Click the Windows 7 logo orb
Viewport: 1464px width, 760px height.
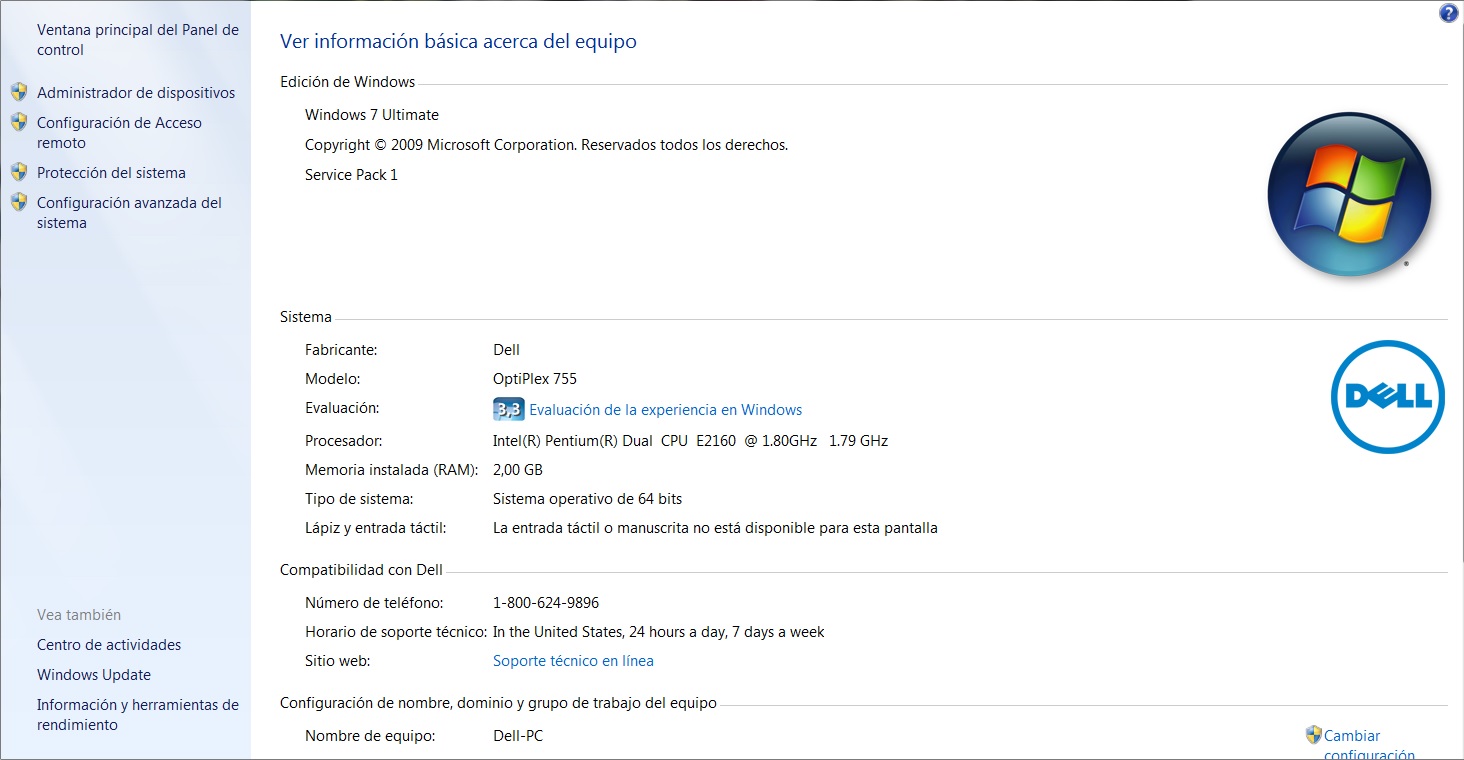(x=1349, y=194)
